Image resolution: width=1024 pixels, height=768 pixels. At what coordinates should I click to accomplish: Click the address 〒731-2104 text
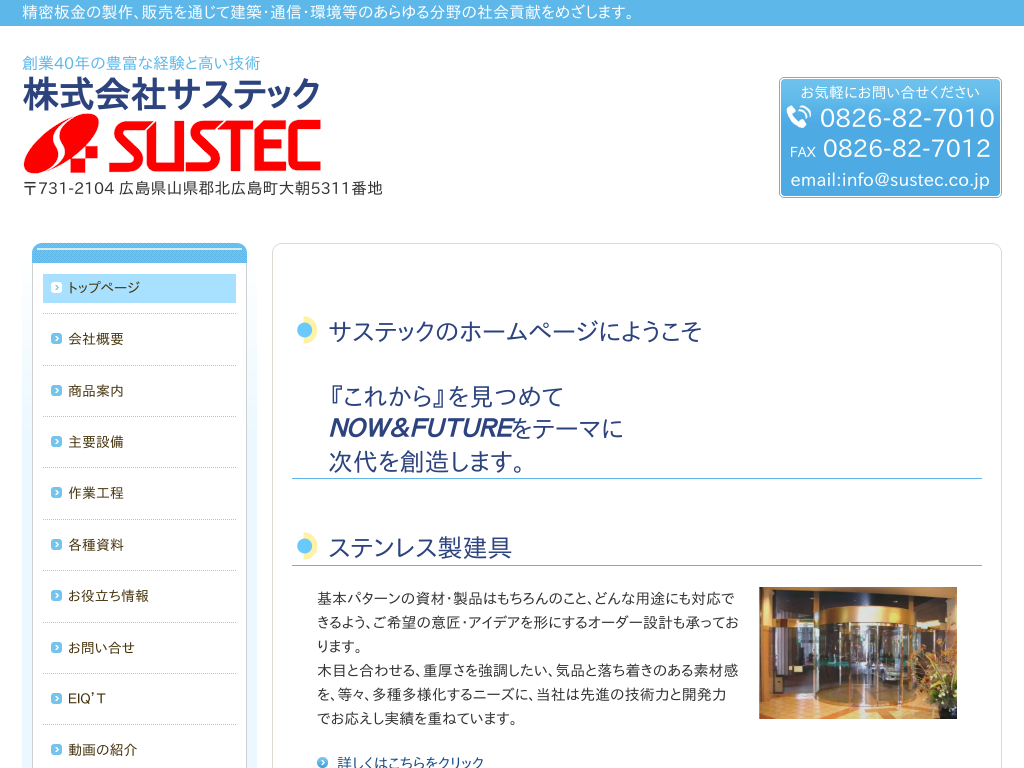click(202, 188)
